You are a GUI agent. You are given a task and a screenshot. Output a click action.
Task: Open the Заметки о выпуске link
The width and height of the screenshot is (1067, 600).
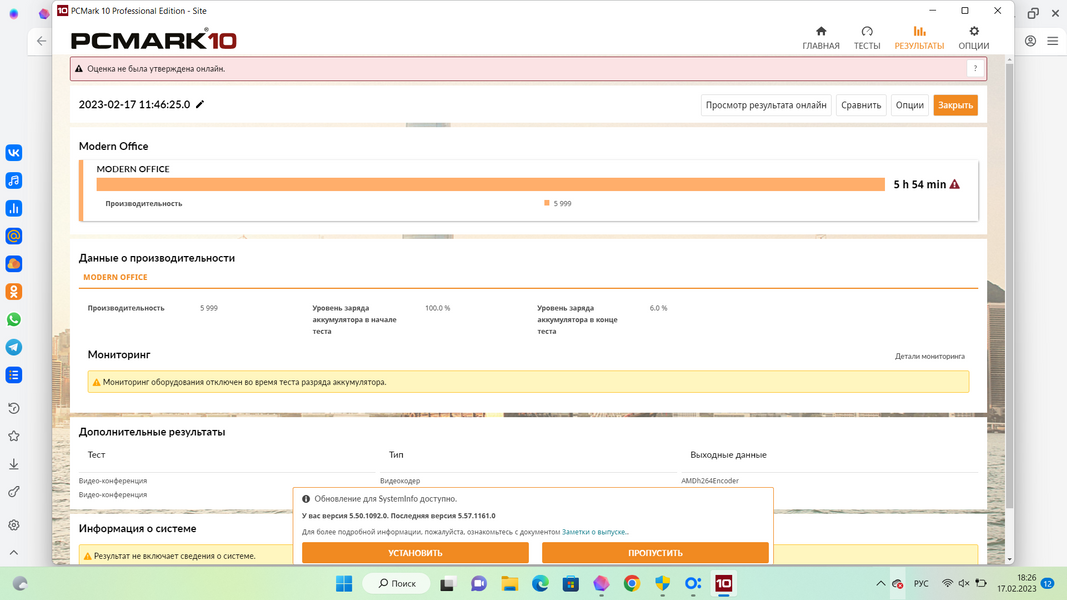pos(595,532)
